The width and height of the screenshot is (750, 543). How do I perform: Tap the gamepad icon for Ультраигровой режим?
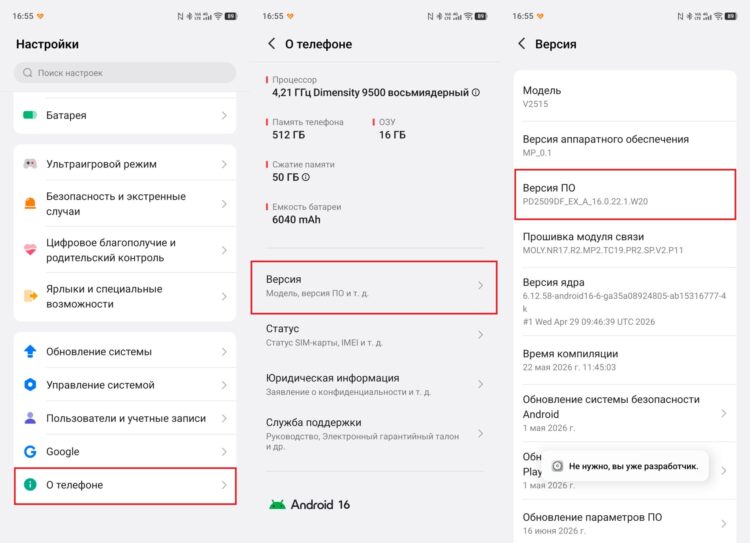(30, 164)
